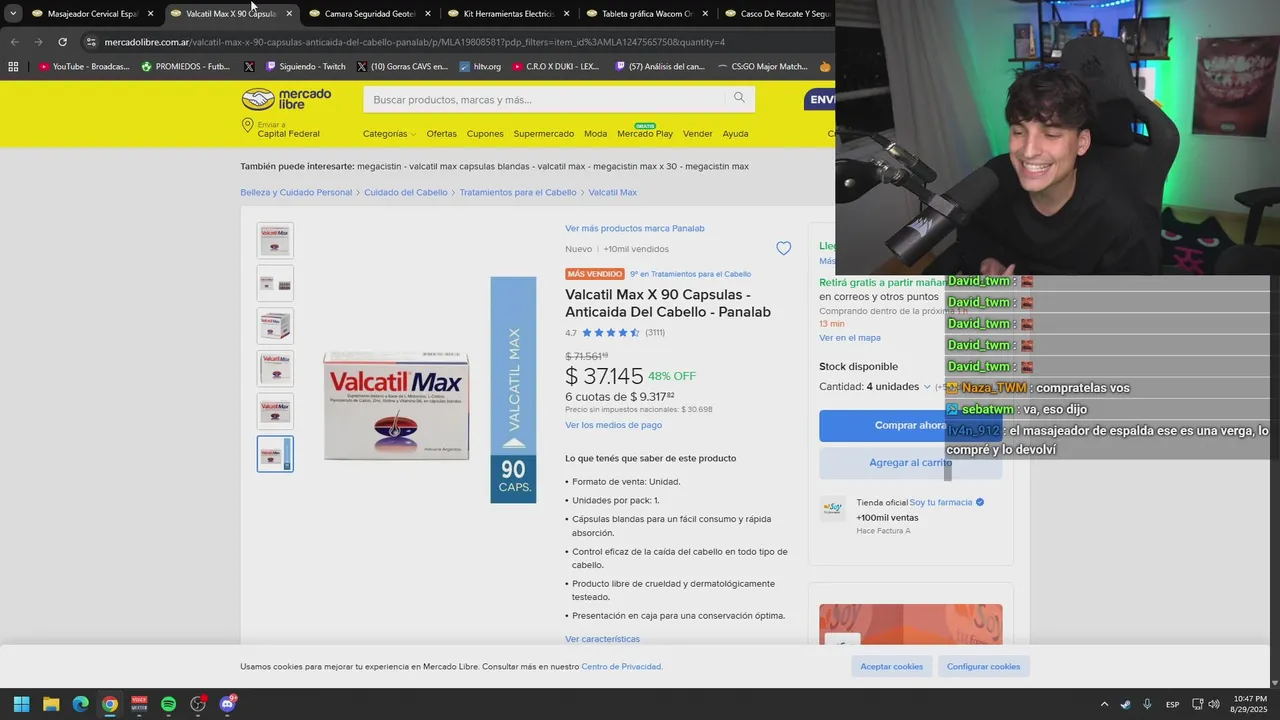1280x720 pixels.
Task: Click the Configurar cookies button
Action: coord(984,666)
